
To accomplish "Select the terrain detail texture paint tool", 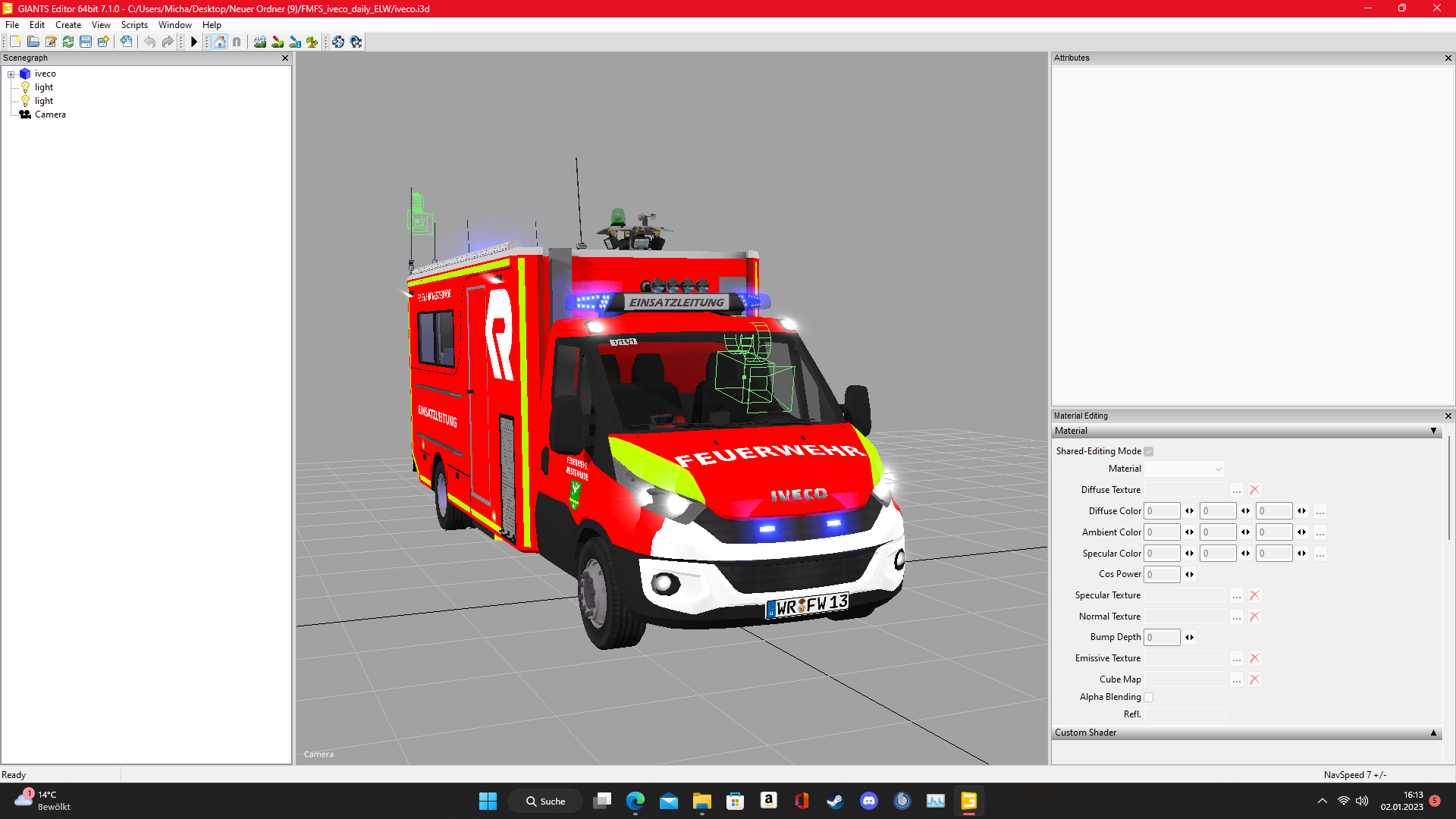I will coord(278,42).
